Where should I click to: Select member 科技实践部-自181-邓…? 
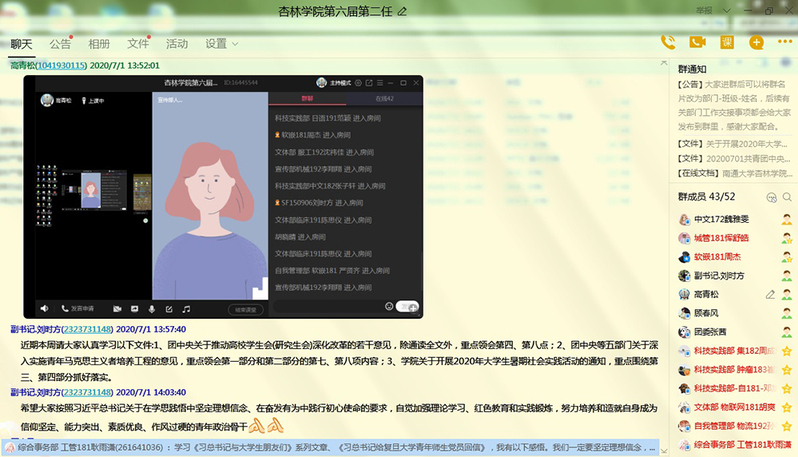coord(735,388)
